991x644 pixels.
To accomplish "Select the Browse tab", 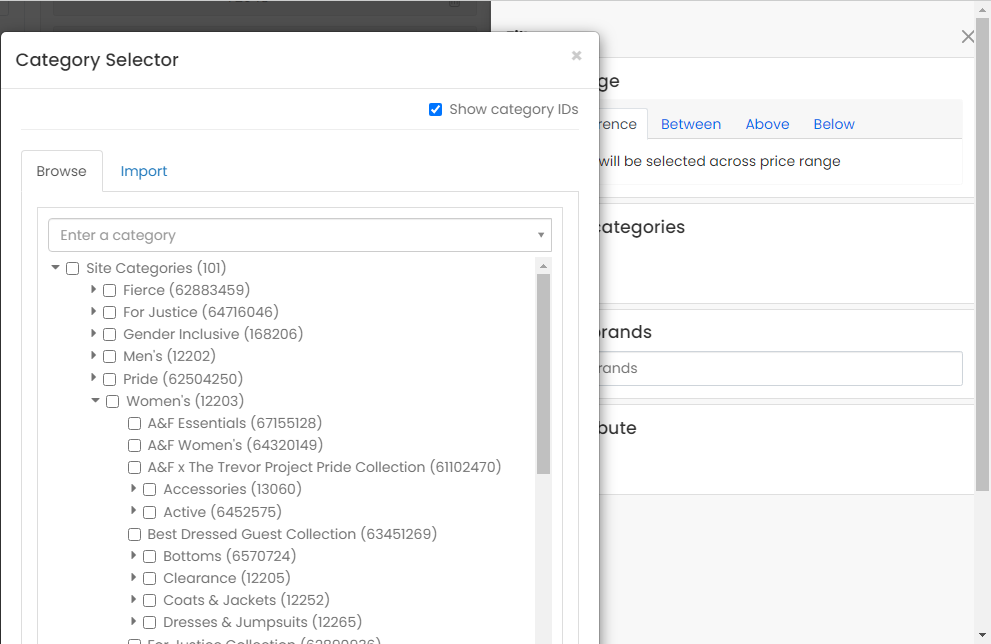I will (62, 171).
